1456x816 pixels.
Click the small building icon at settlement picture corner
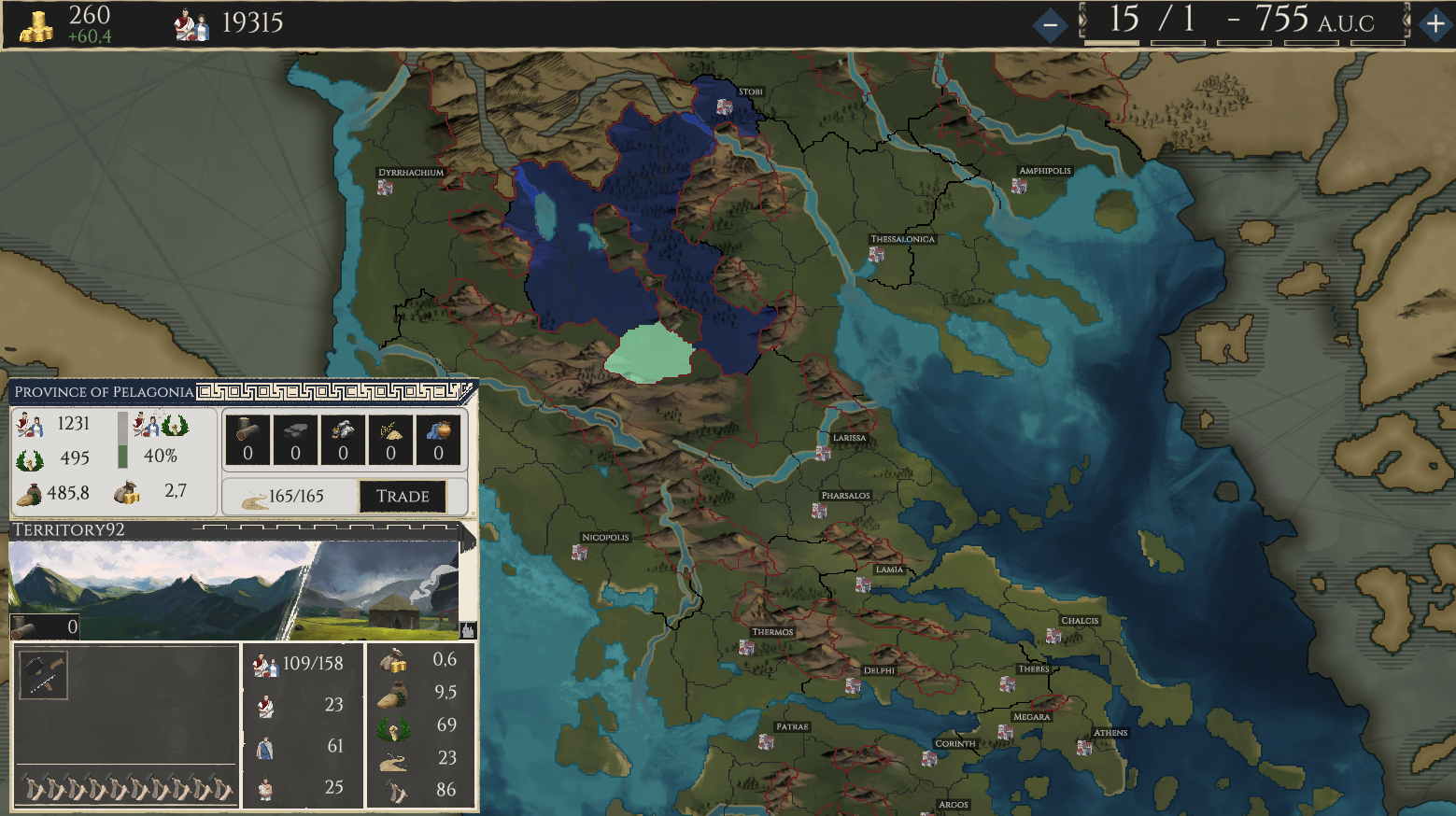(x=468, y=630)
